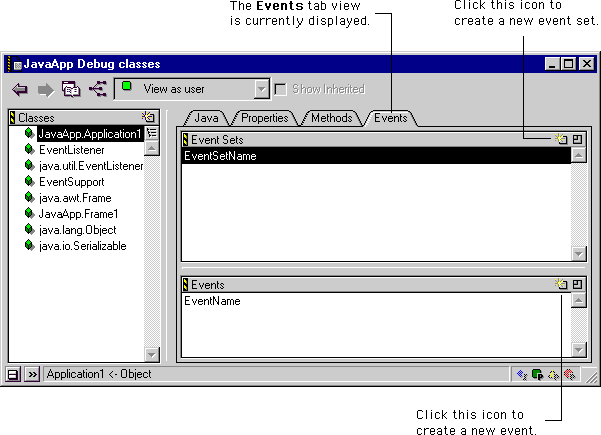Click green cube icon beside java.io.Serializable
The height and width of the screenshot is (435, 601).
coord(30,245)
